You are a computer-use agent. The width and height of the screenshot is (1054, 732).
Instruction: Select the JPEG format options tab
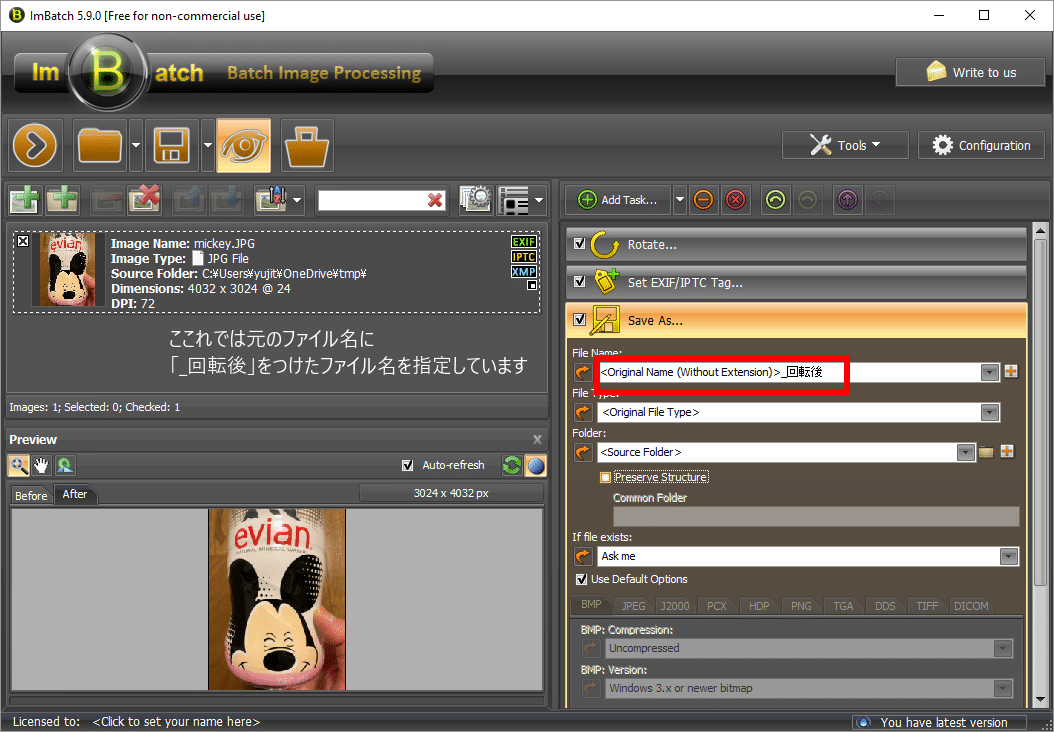(x=633, y=606)
